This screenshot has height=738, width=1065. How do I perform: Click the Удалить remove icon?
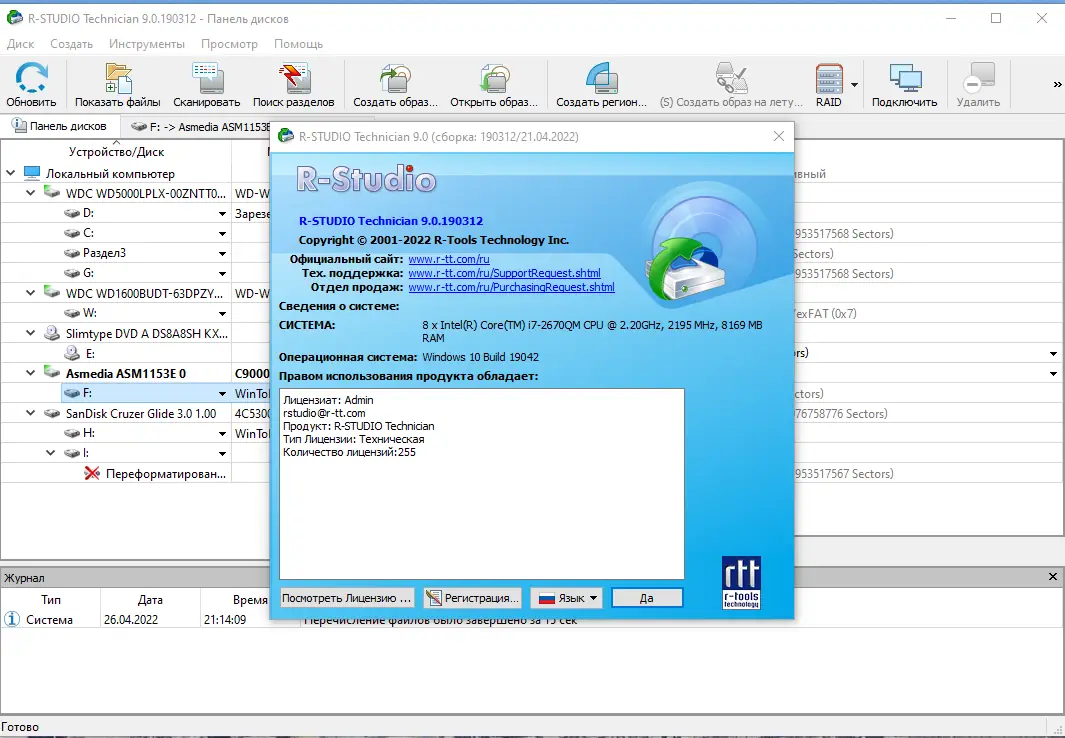pos(977,80)
